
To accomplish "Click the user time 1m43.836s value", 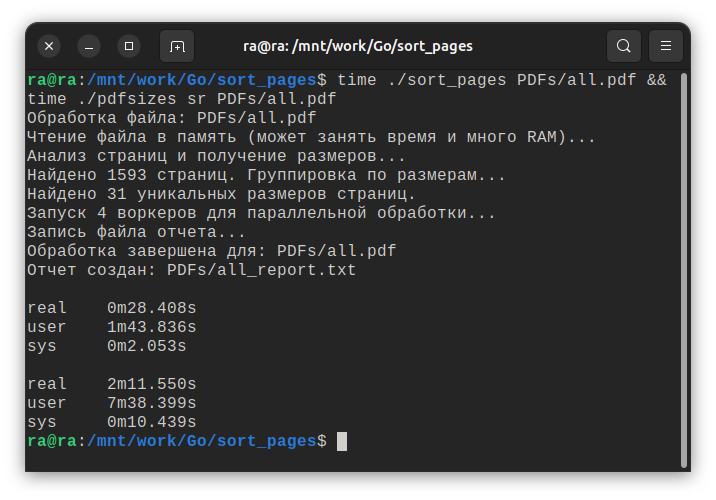I will (x=151, y=327).
